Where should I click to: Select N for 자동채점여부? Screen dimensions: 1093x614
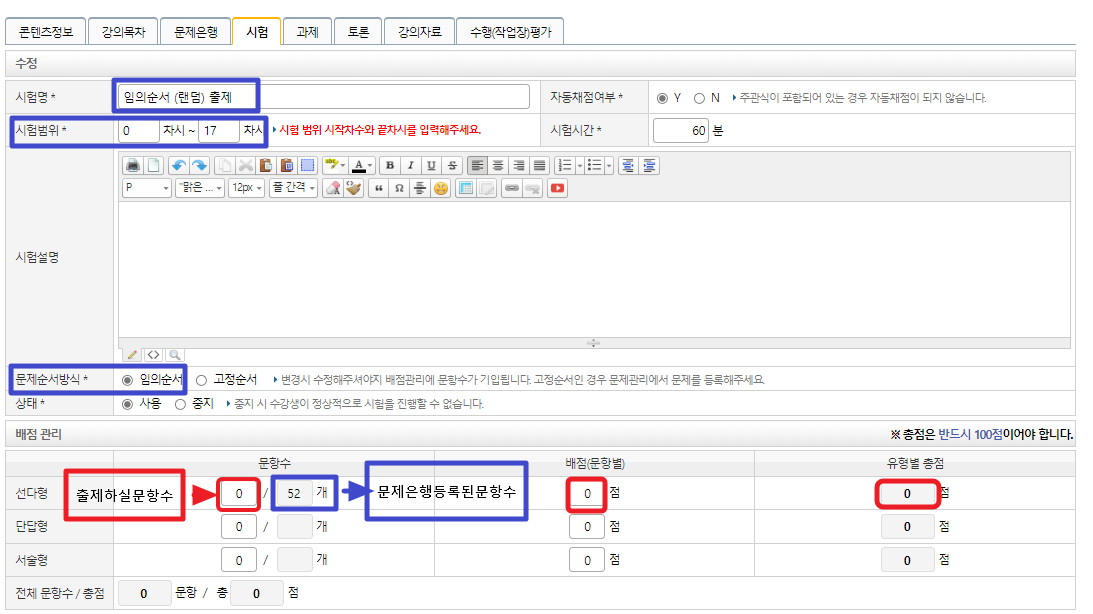tap(699, 98)
